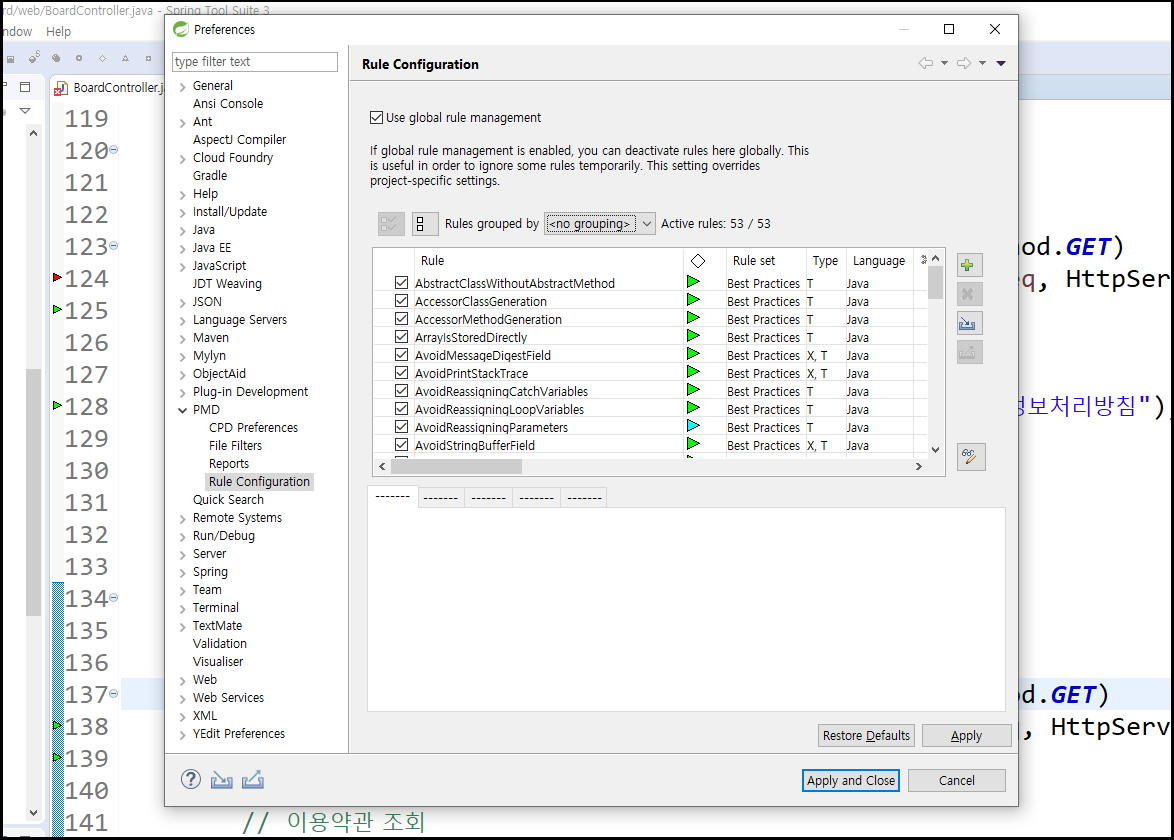This screenshot has height=840, width=1174.
Task: Click the forward navigation arrow in Rule Configuration
Action: click(x=964, y=64)
